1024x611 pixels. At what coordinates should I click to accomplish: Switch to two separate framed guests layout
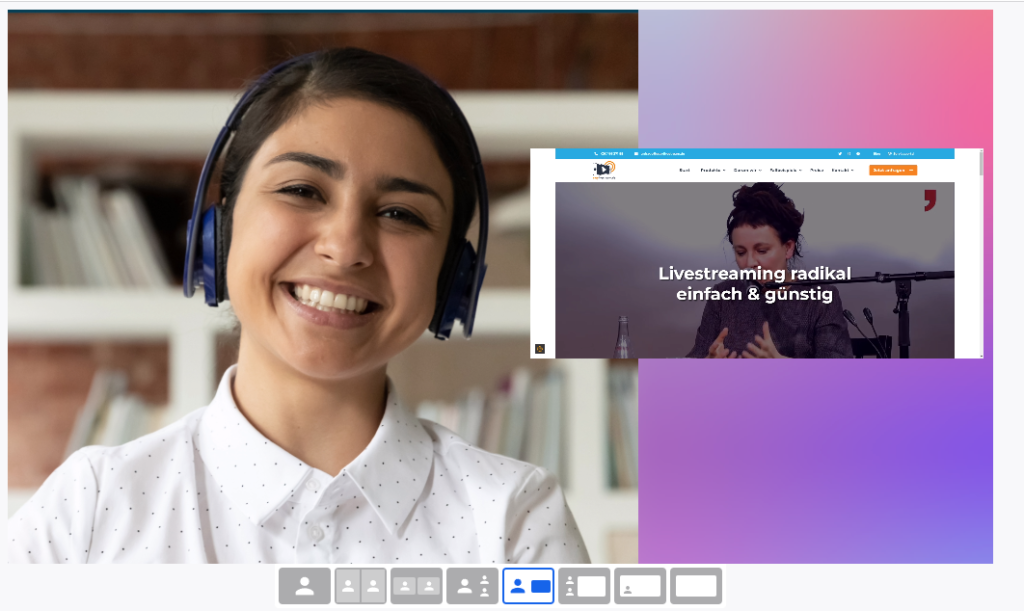tap(416, 586)
